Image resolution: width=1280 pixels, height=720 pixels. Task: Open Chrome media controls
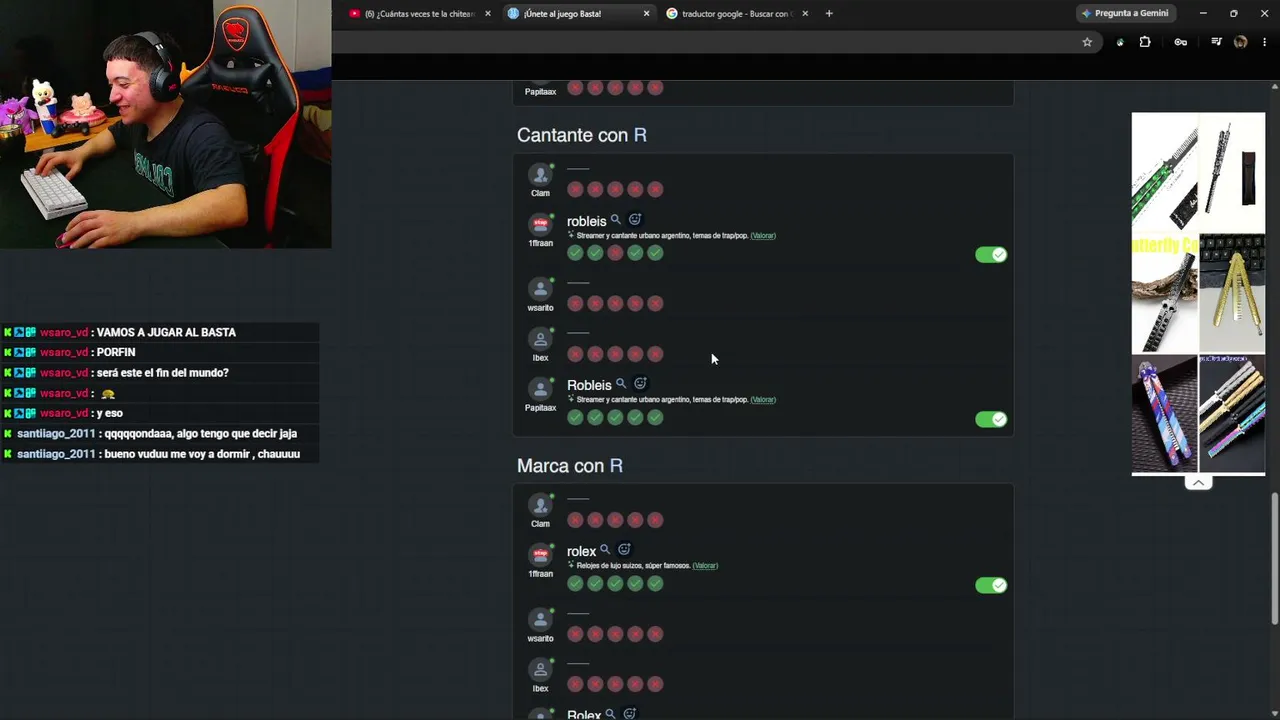1216,42
